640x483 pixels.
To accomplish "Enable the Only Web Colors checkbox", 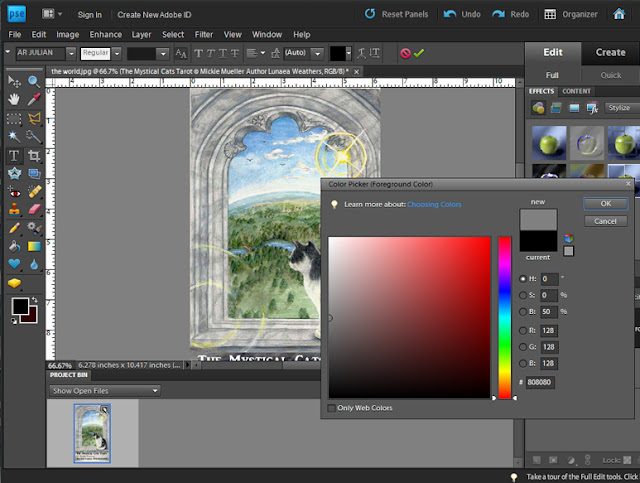I will pos(333,407).
